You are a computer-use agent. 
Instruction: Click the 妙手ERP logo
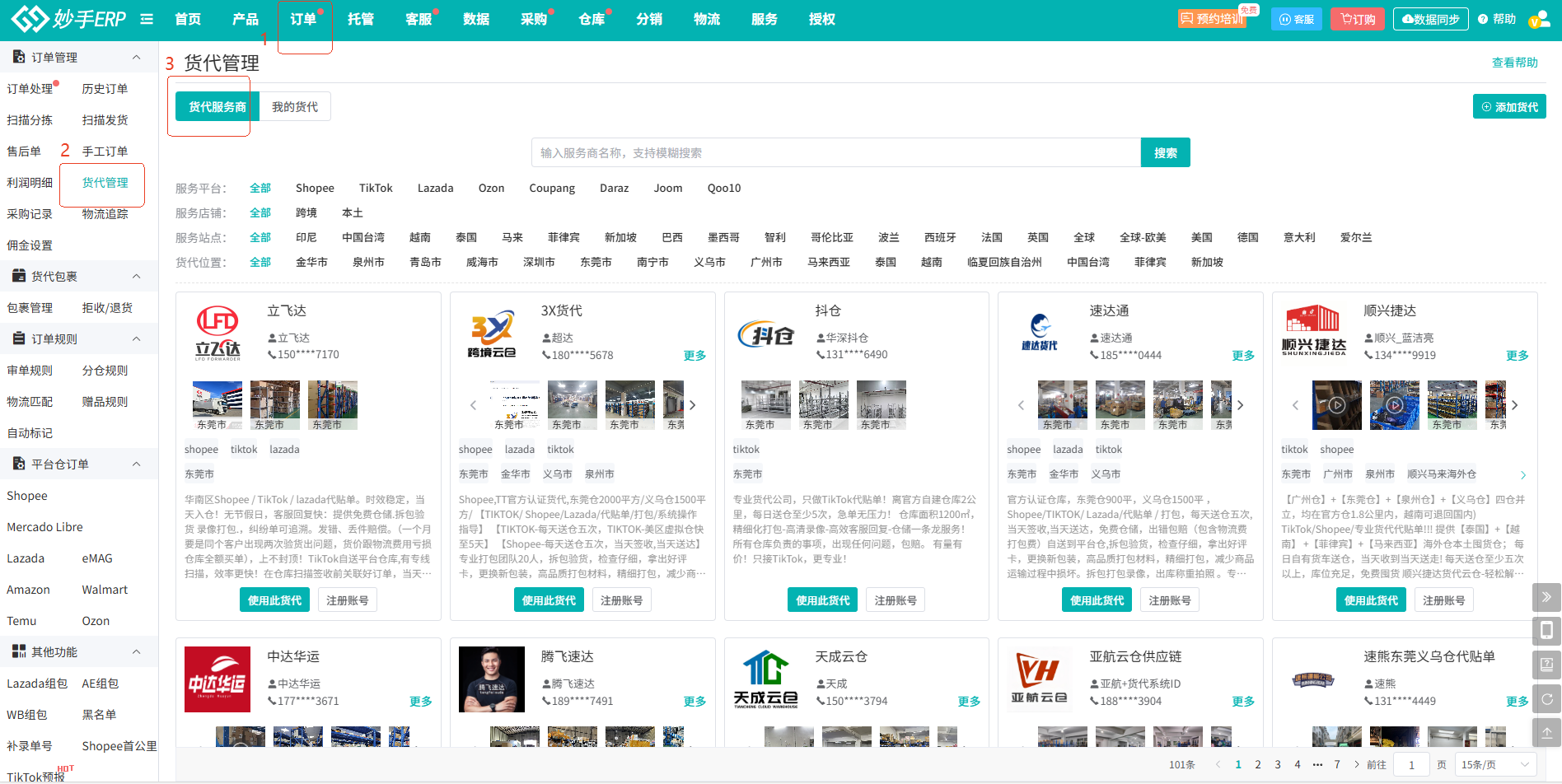68,18
